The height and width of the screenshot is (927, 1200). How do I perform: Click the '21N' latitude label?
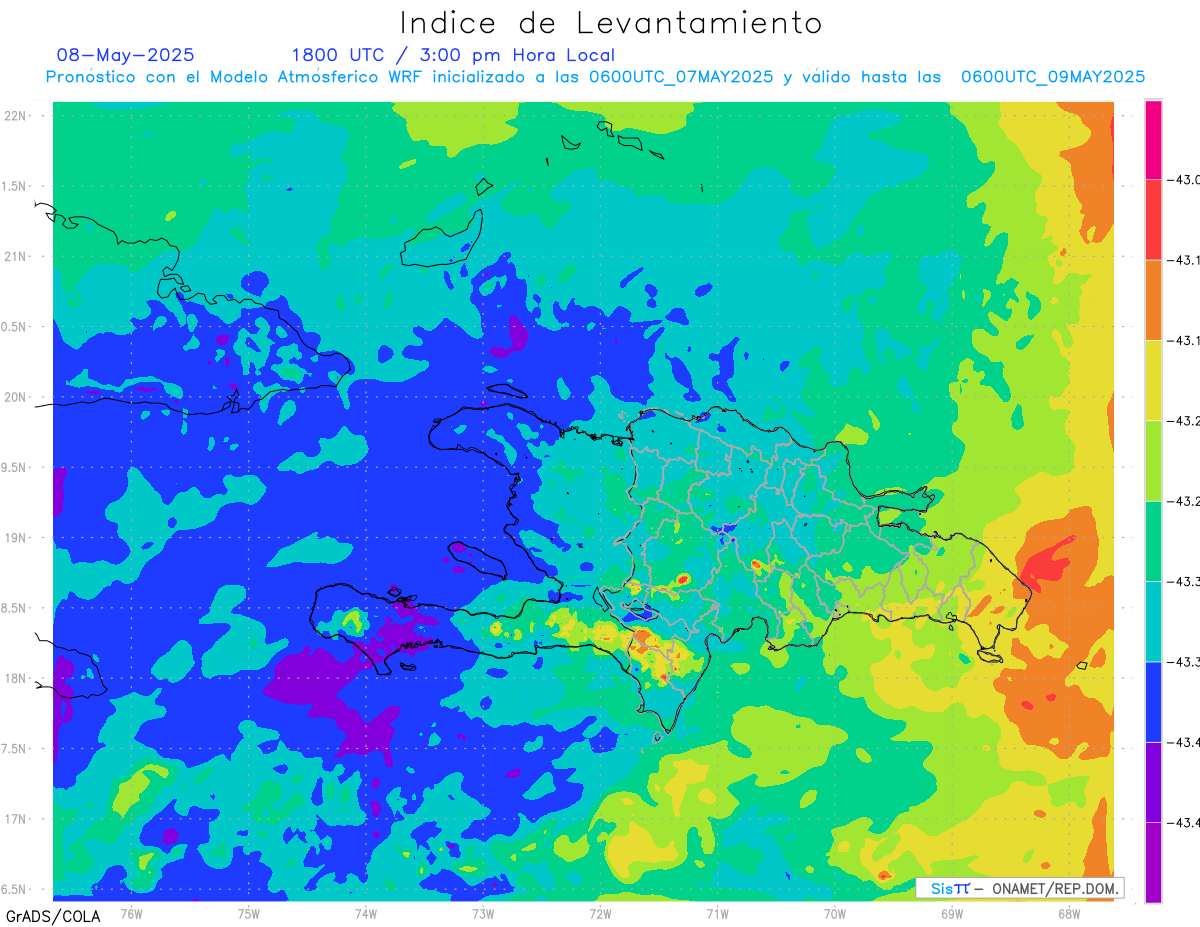click(x=17, y=257)
